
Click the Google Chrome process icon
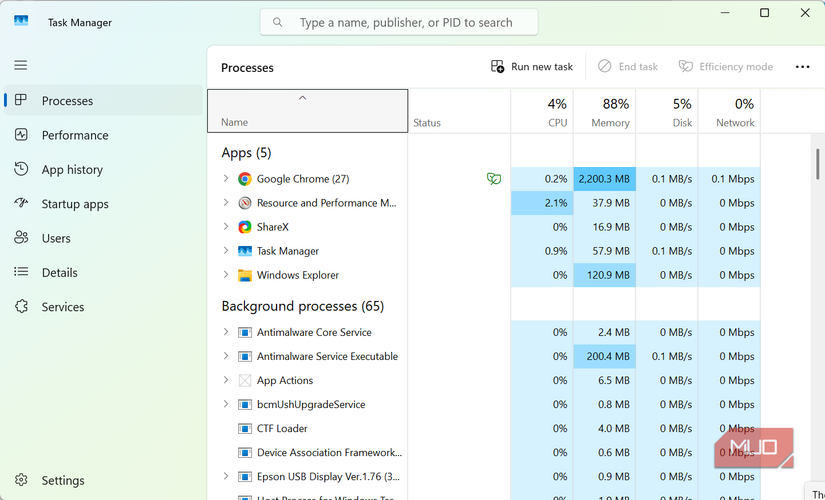245,179
